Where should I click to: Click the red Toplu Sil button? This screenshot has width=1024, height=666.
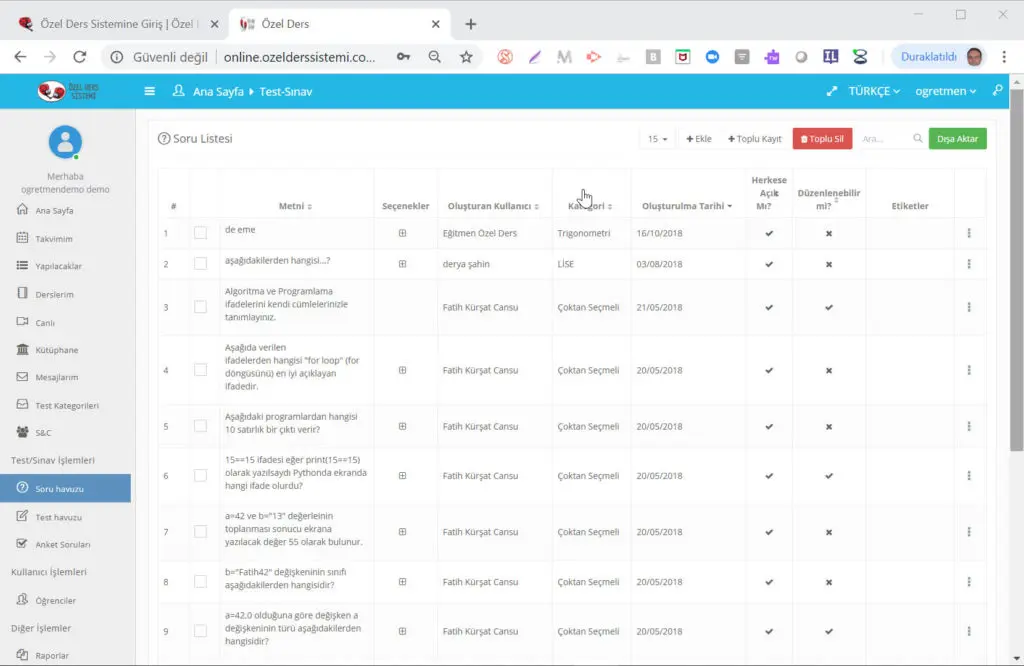point(822,139)
